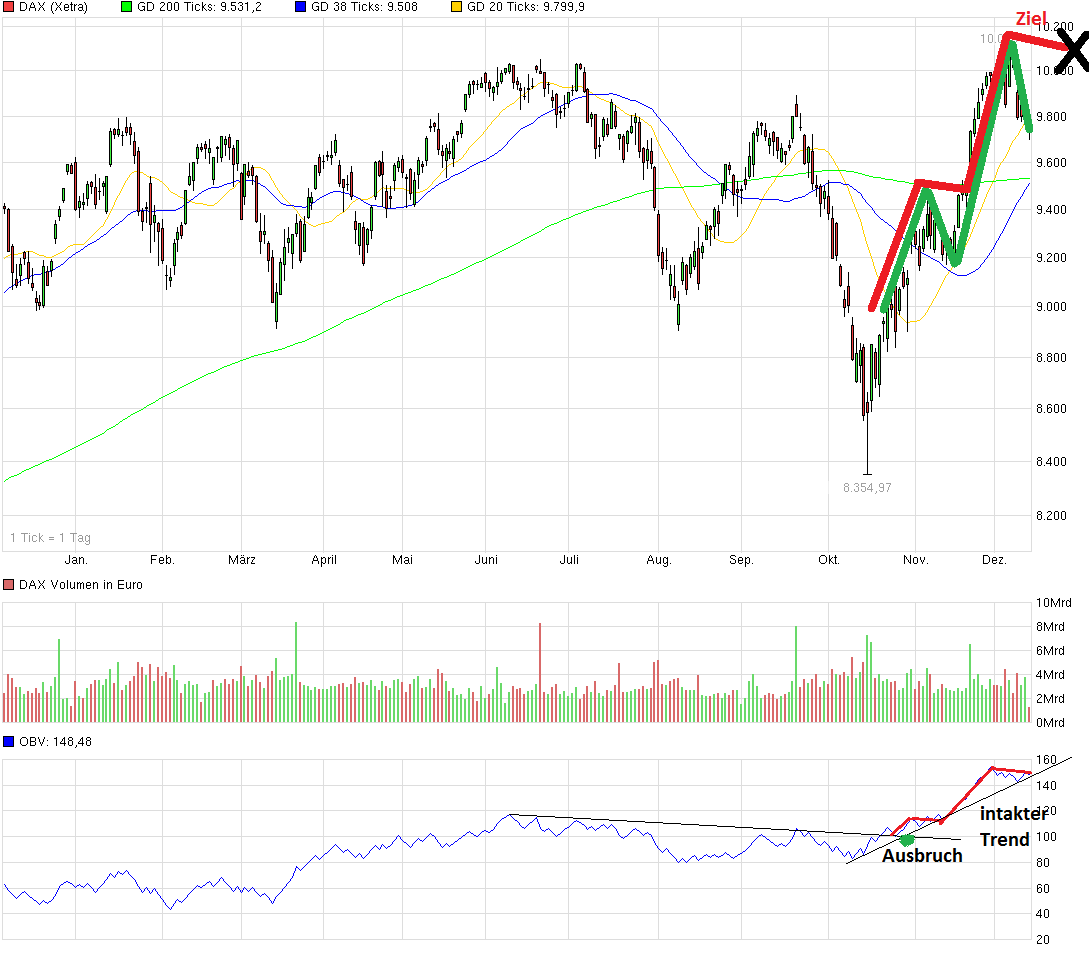Click the 'Sep.' month label

(741, 560)
